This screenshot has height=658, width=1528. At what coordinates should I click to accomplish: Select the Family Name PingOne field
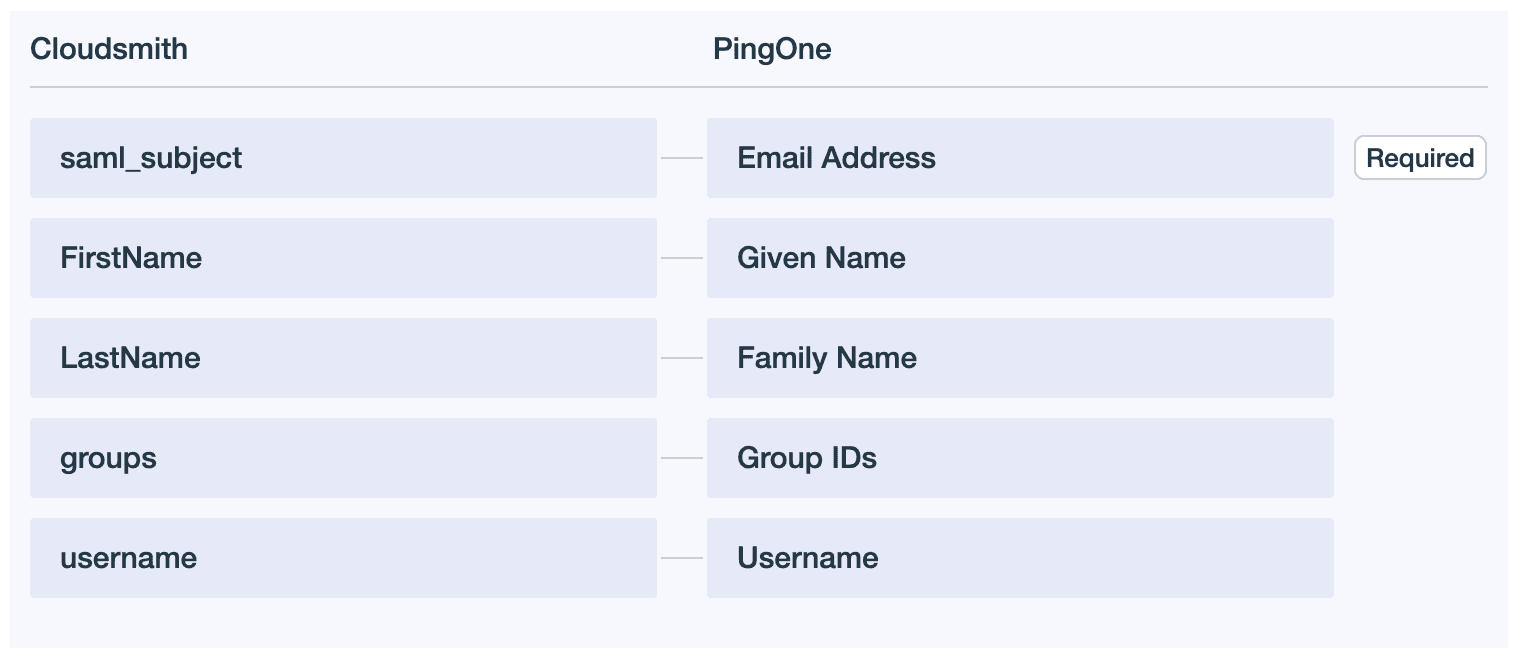1020,358
